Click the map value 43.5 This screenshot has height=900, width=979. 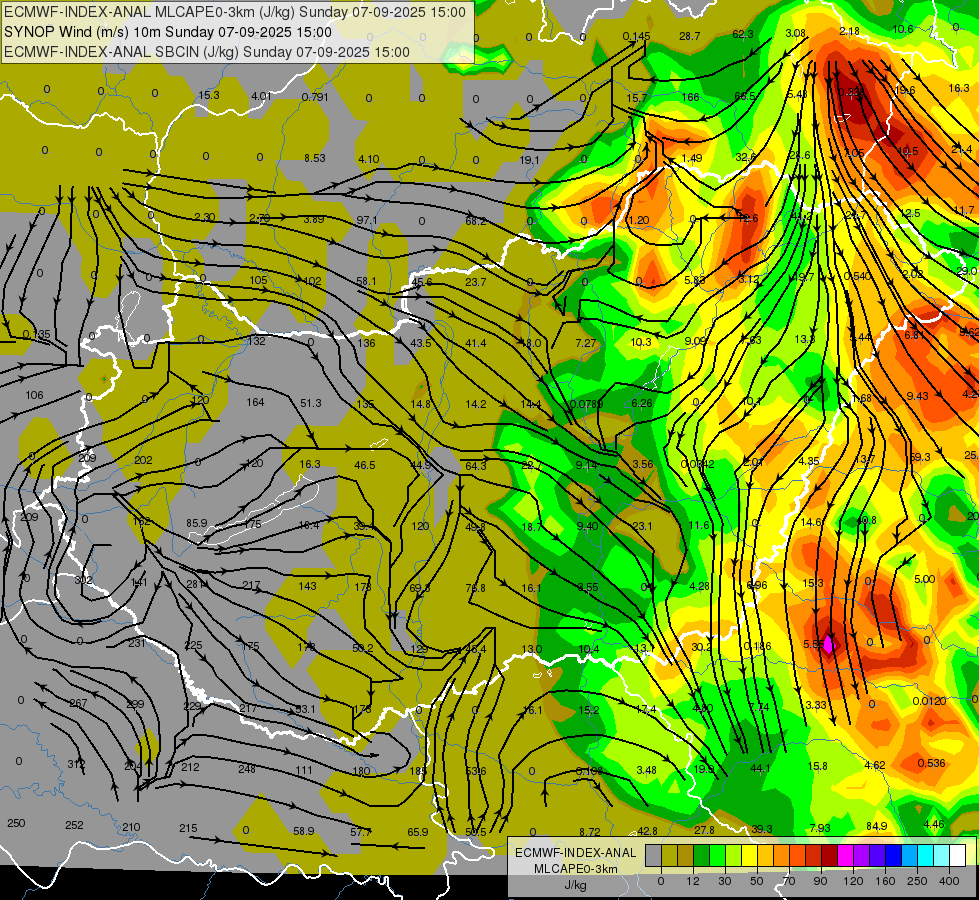point(421,343)
